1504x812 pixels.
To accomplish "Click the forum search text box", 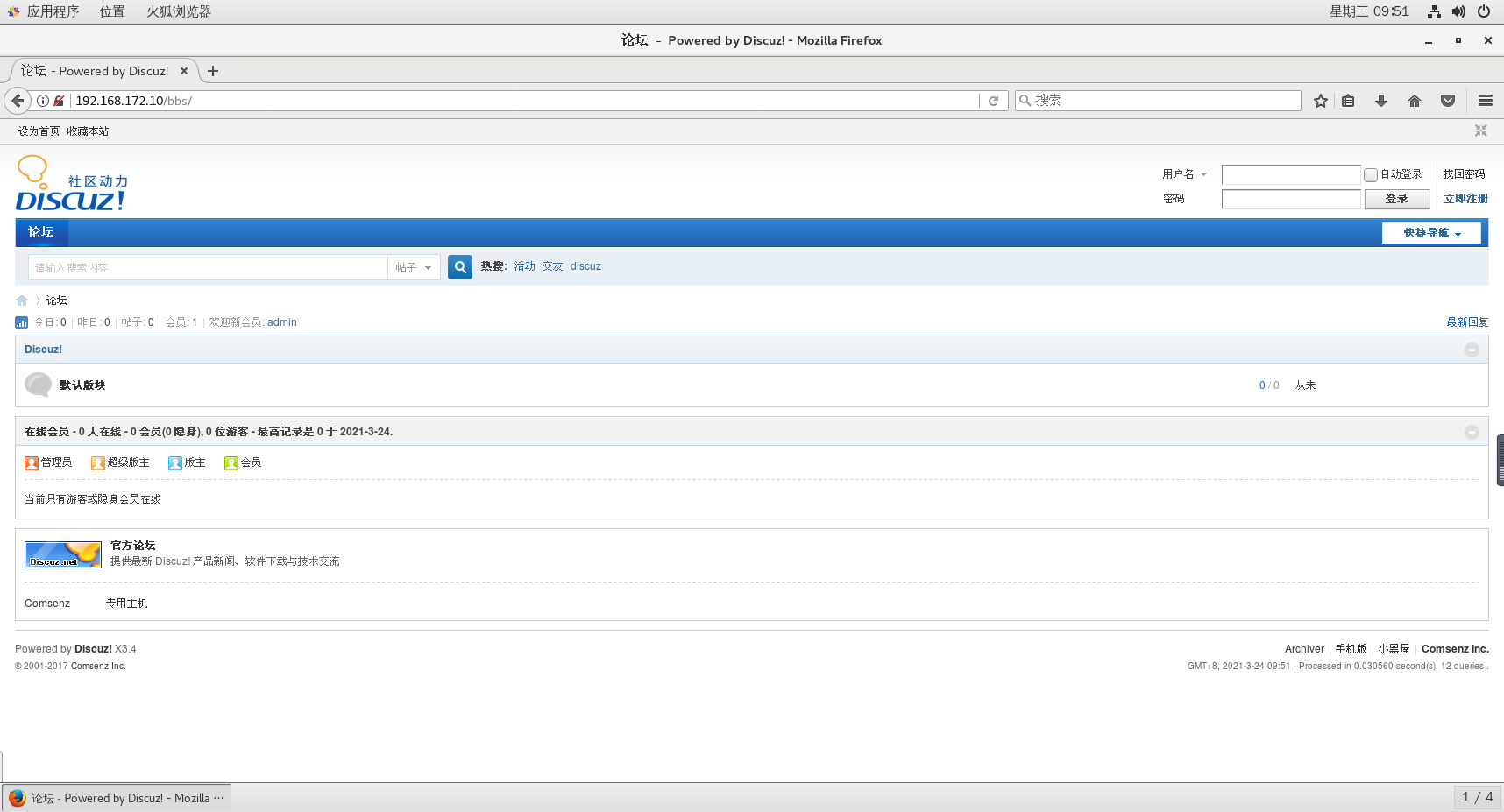I will tap(208, 267).
